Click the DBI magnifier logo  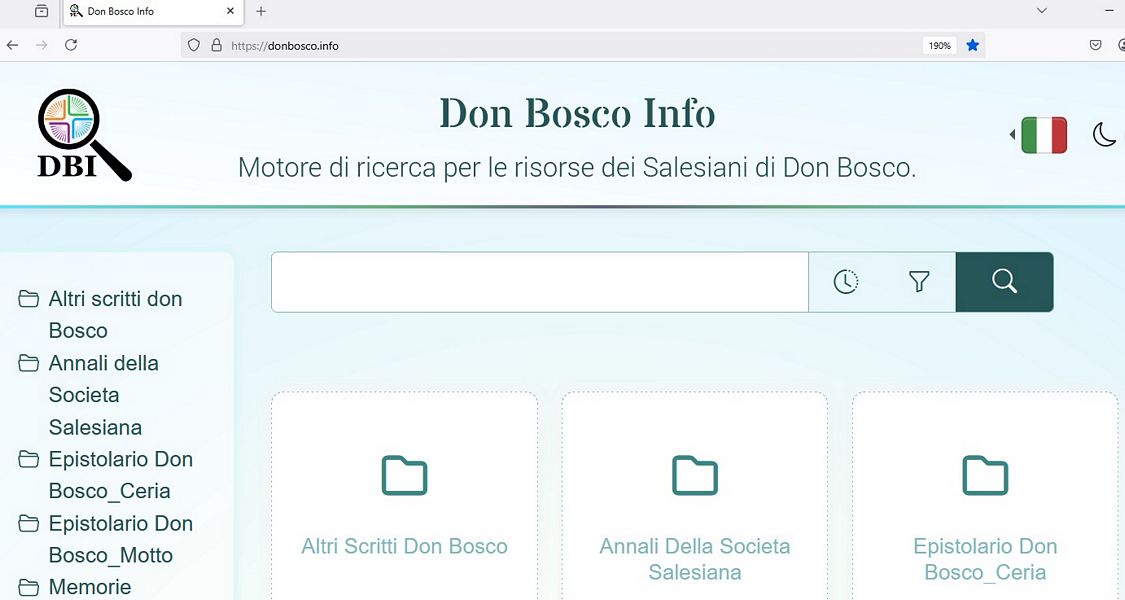tap(84, 135)
